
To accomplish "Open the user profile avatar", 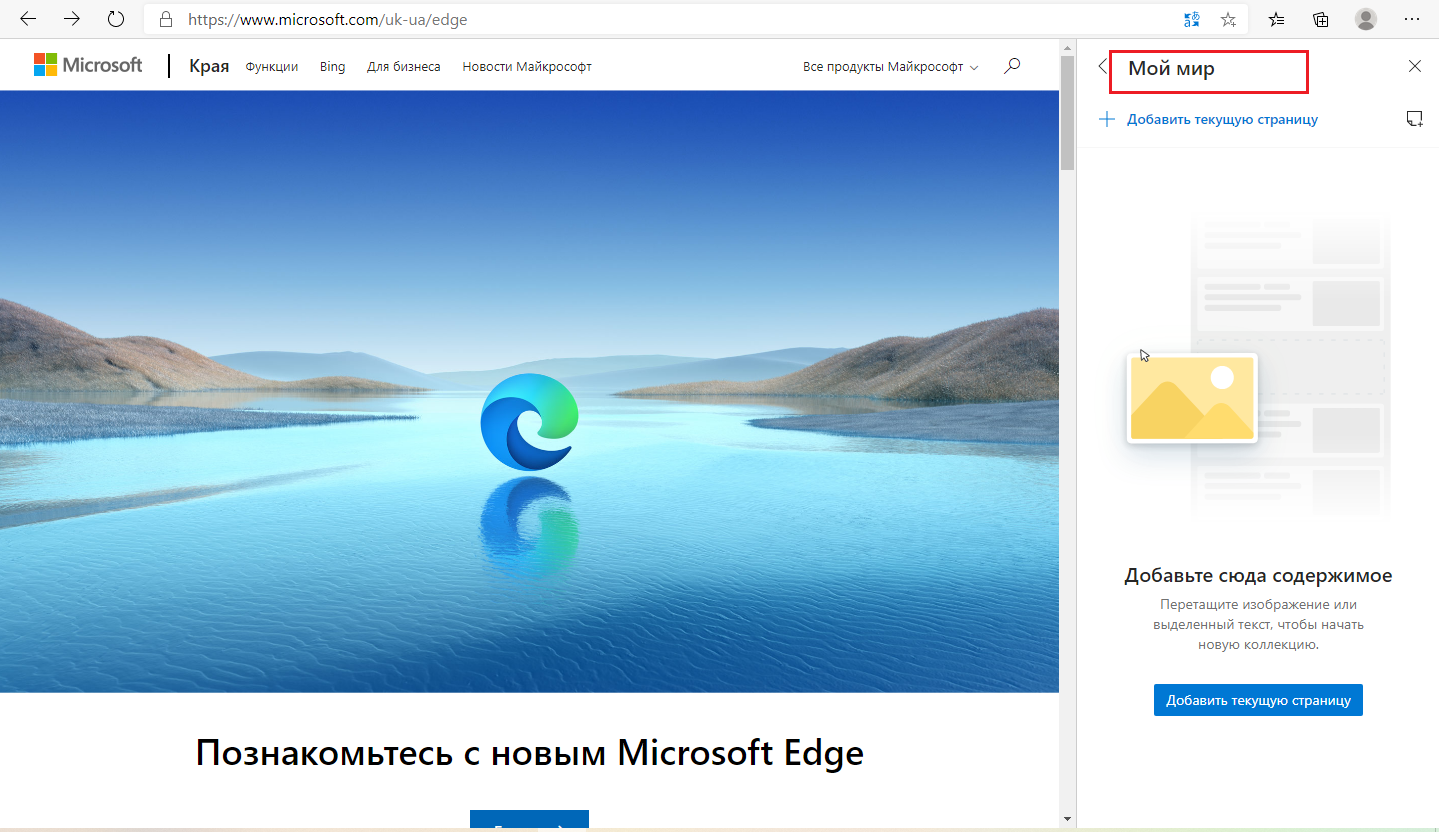I will (x=1366, y=19).
